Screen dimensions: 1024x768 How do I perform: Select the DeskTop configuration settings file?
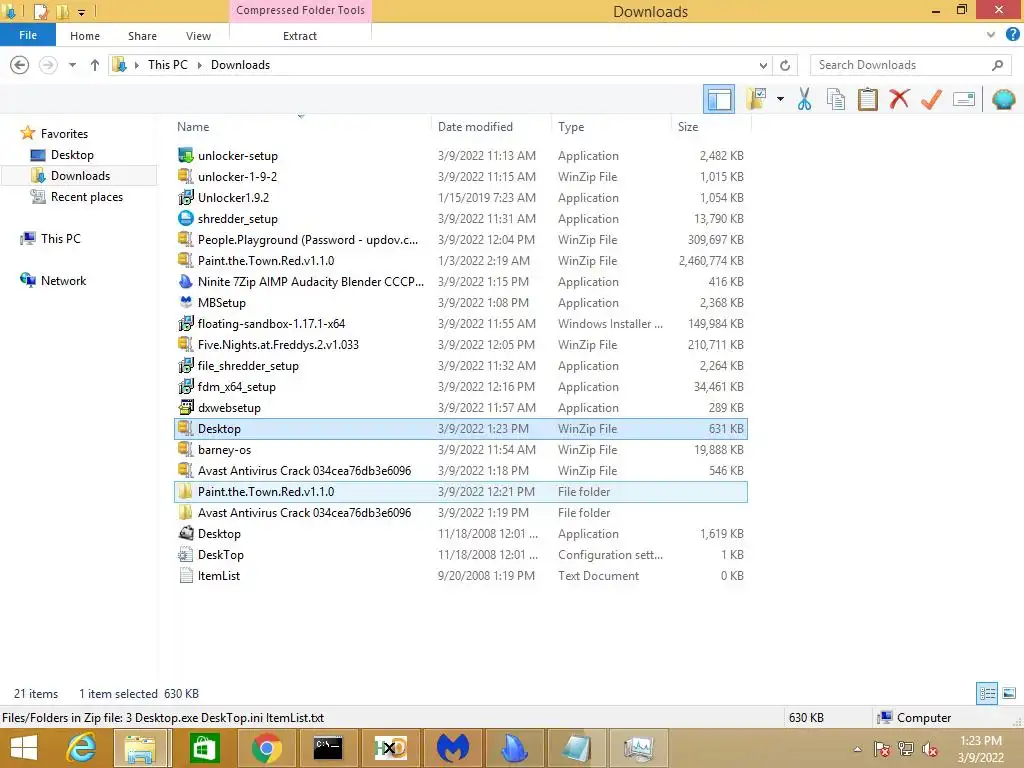pos(460,554)
